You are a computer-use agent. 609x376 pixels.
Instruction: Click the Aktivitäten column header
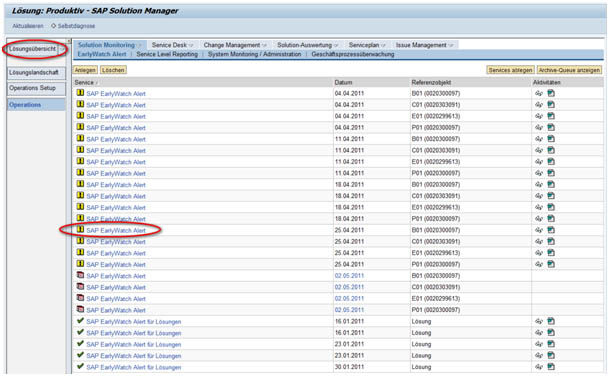(546, 82)
